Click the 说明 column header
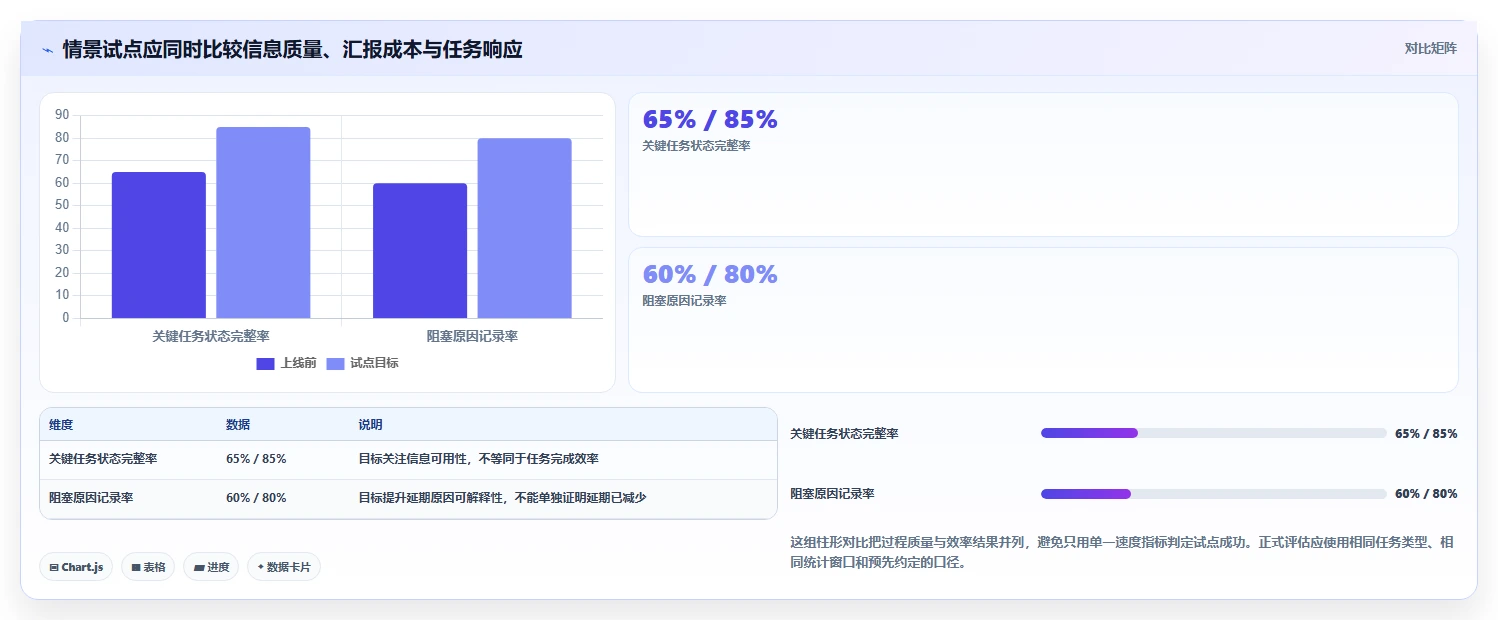 pyautogui.click(x=370, y=425)
